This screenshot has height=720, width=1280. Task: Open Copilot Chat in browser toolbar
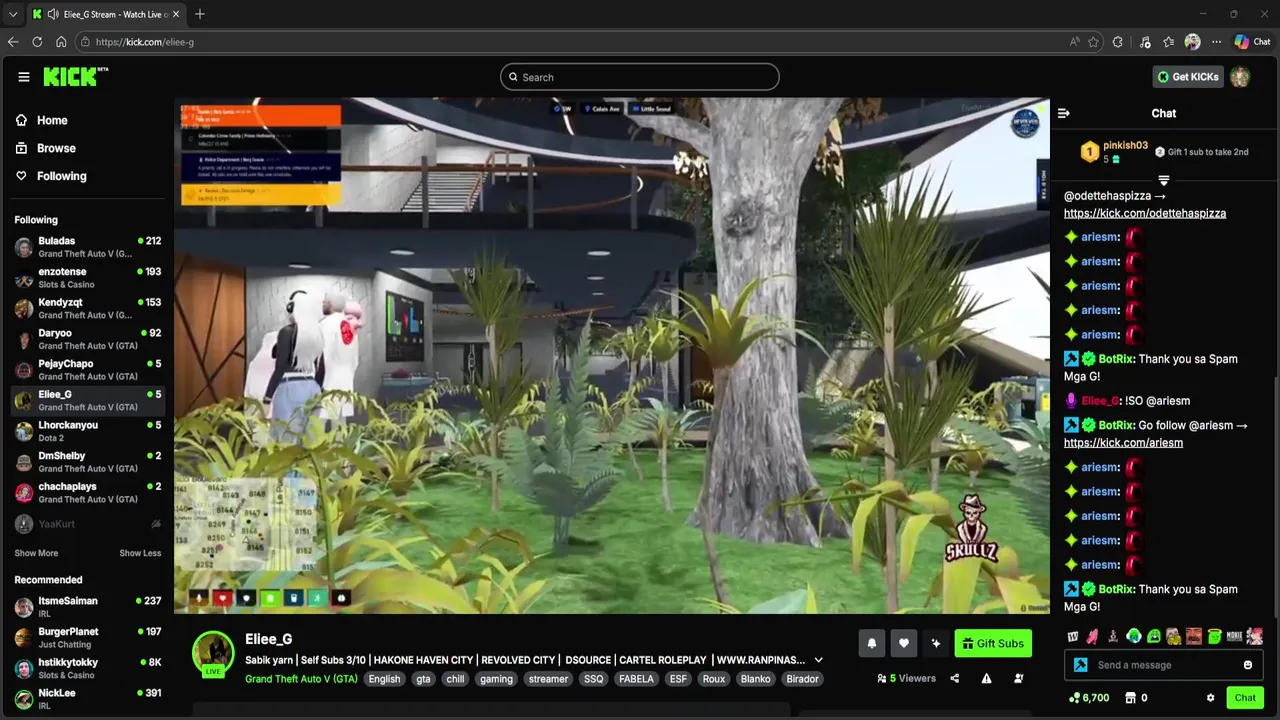point(1252,42)
